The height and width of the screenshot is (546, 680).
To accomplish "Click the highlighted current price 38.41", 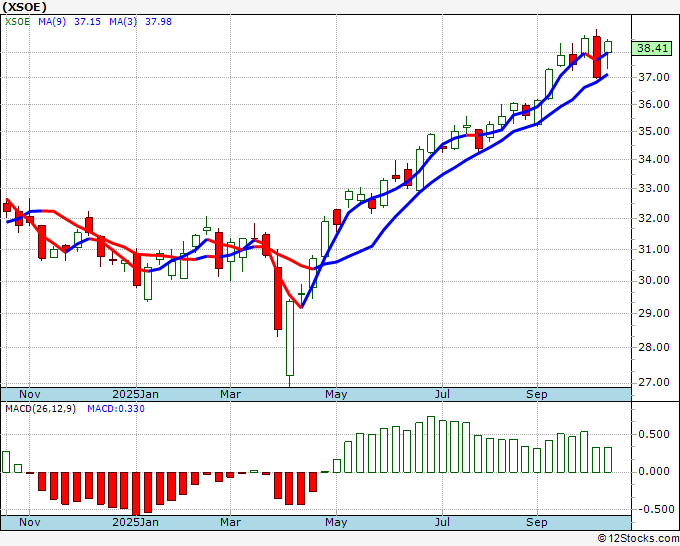I will click(652, 48).
